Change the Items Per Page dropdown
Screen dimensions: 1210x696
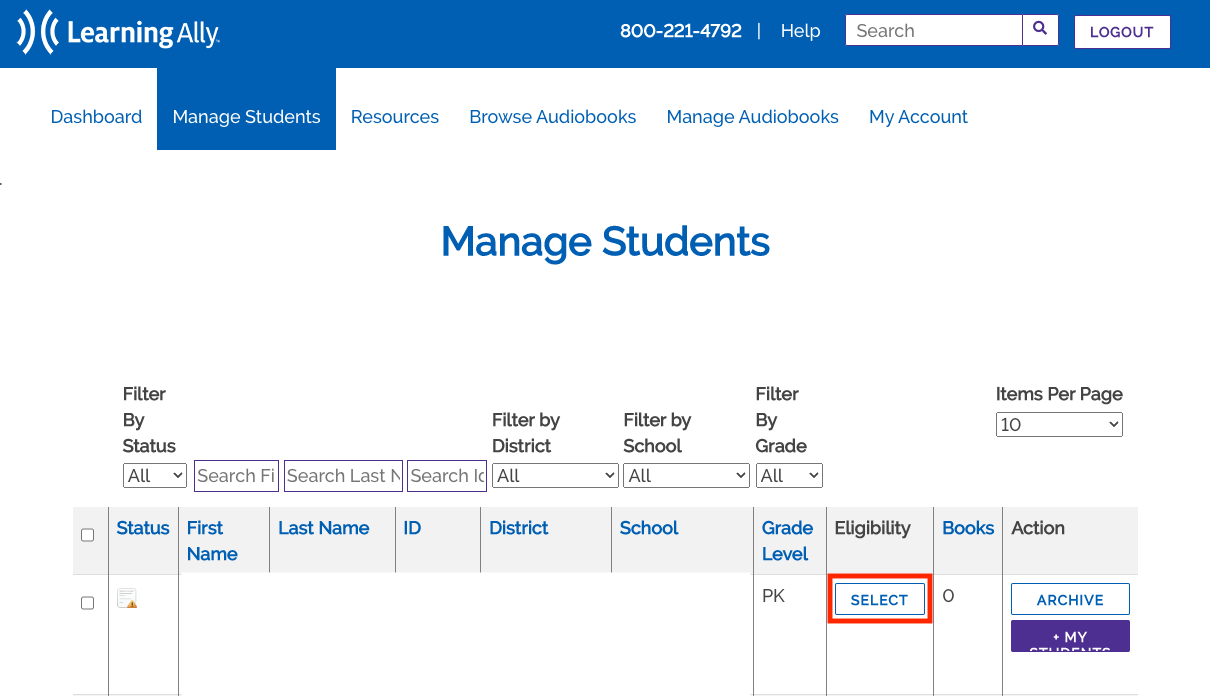[1059, 425]
